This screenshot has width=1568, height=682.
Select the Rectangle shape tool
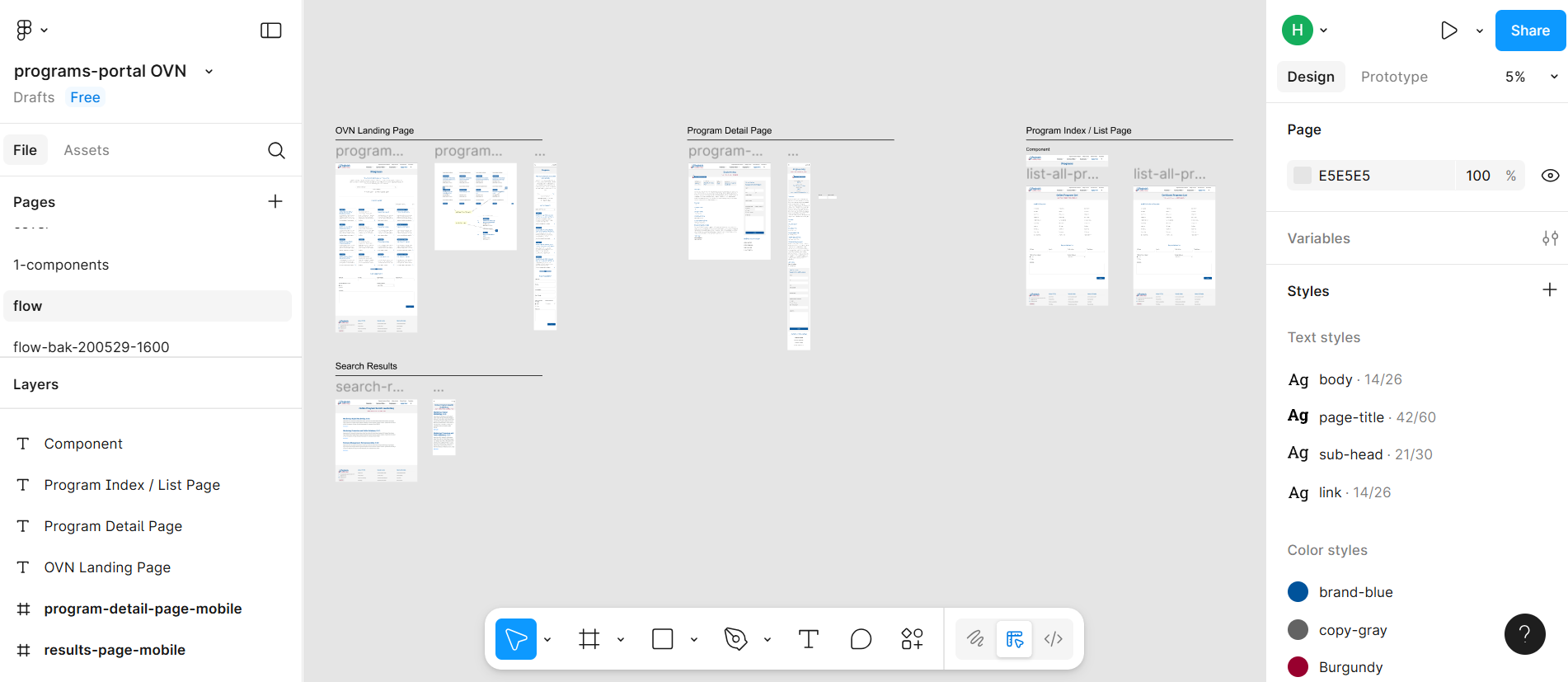[662, 639]
